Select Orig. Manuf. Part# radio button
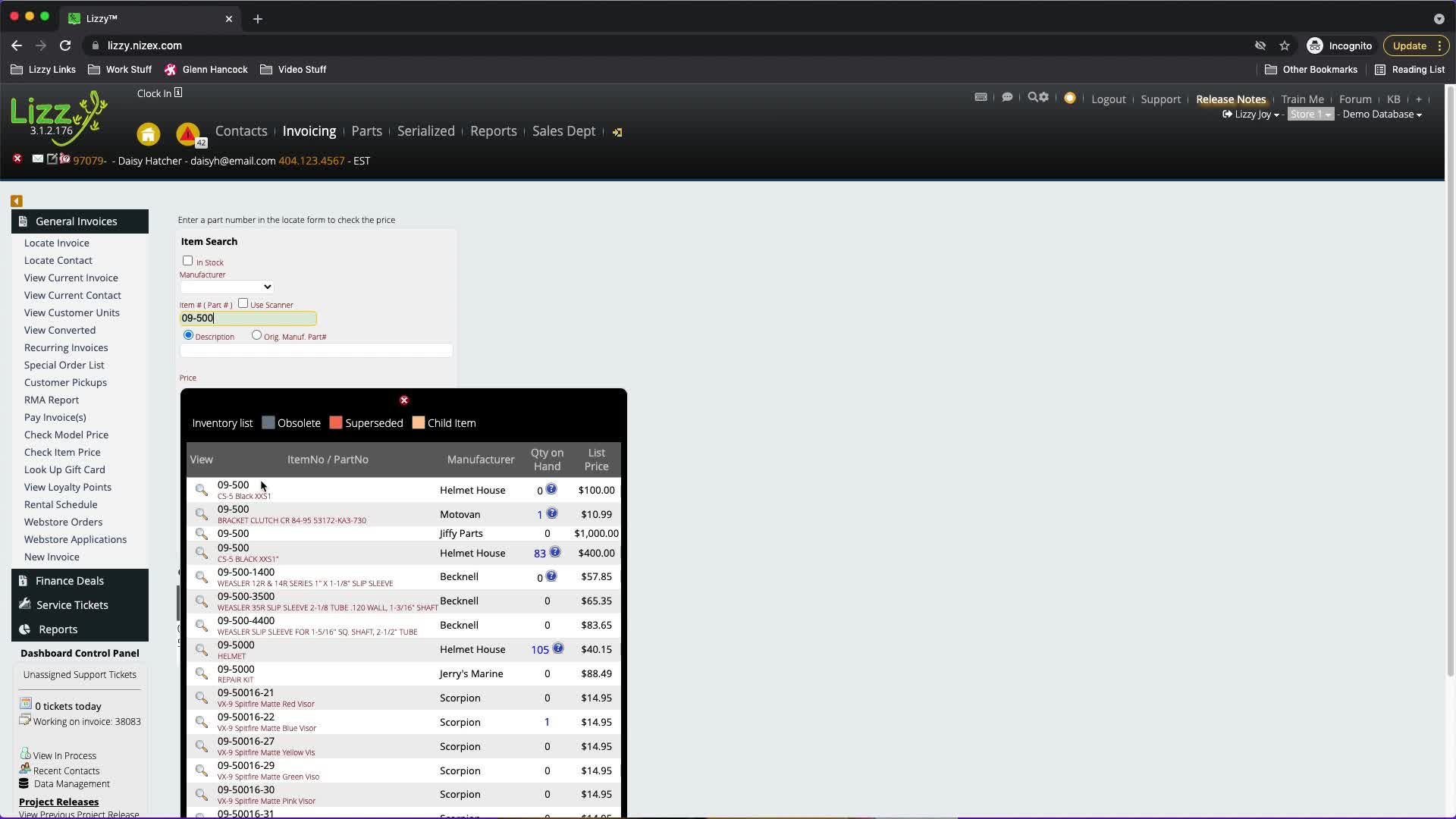 [256, 335]
